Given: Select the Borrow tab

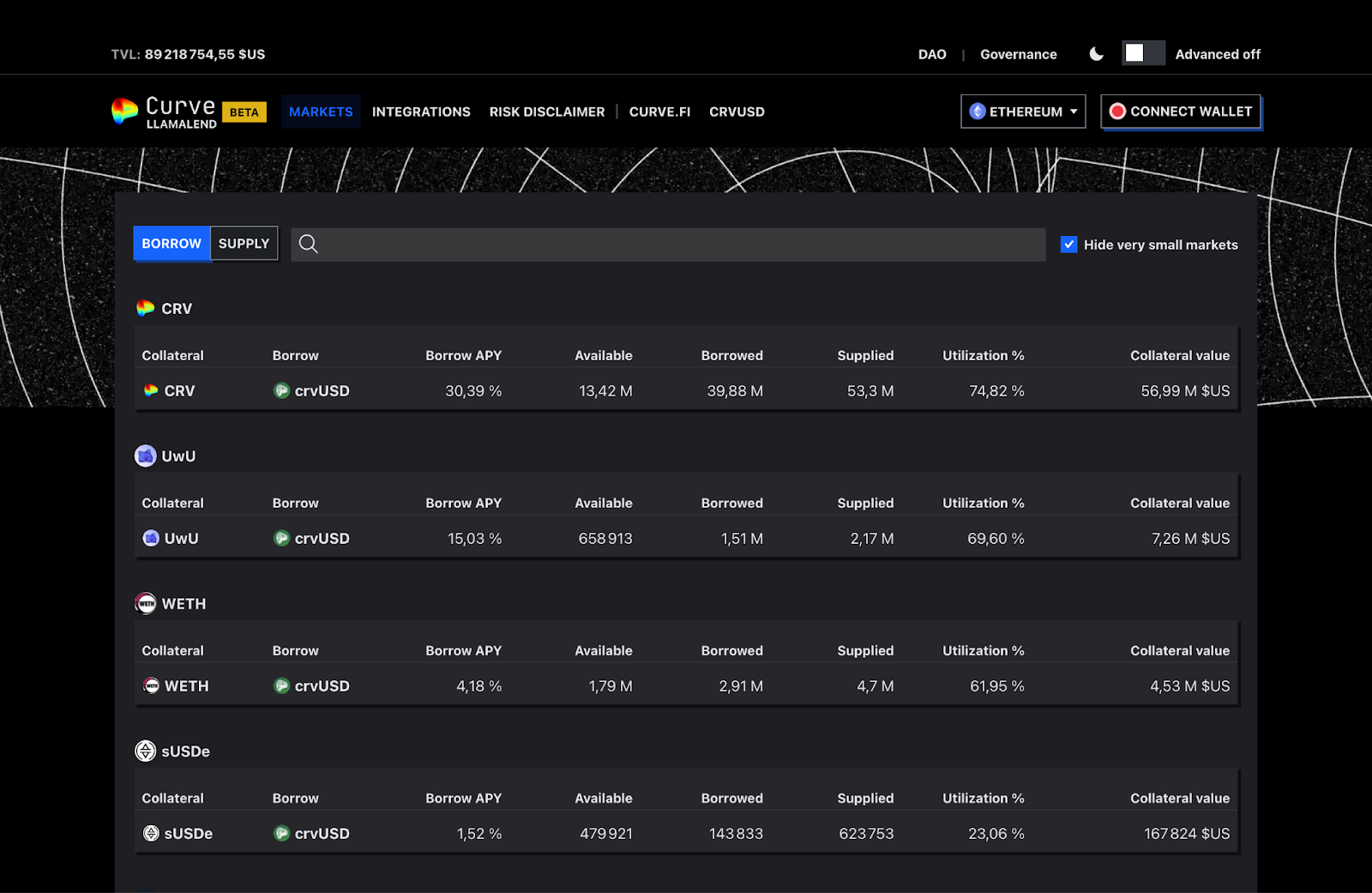Looking at the screenshot, I should (x=171, y=244).
